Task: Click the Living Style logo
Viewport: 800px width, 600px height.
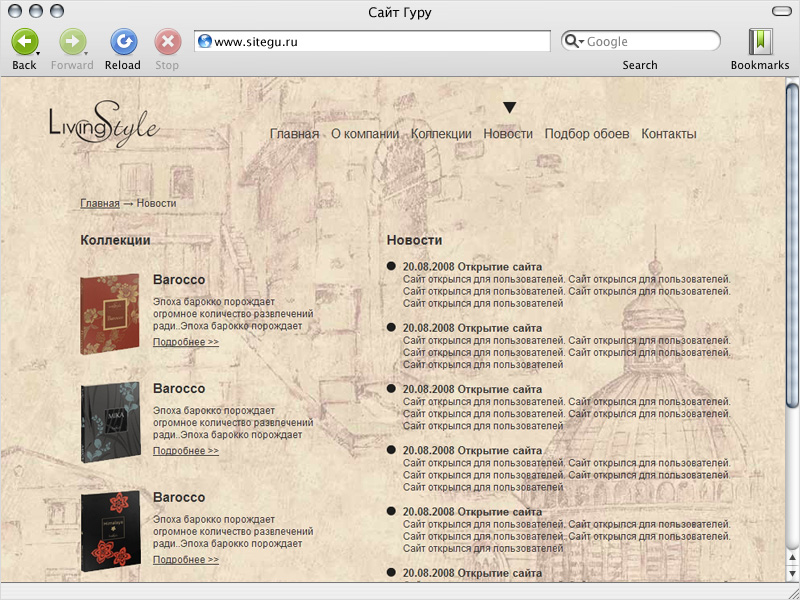Action: (x=104, y=124)
